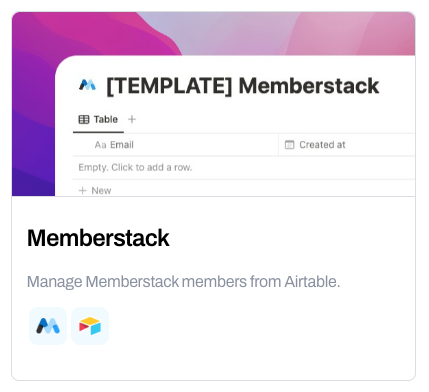This screenshot has width=429, height=392.
Task: Click the blank area below the integration icons
Action: coord(213,363)
